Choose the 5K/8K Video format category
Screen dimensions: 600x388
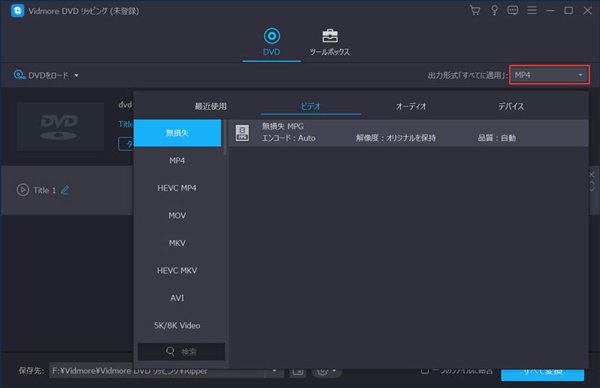(x=177, y=325)
